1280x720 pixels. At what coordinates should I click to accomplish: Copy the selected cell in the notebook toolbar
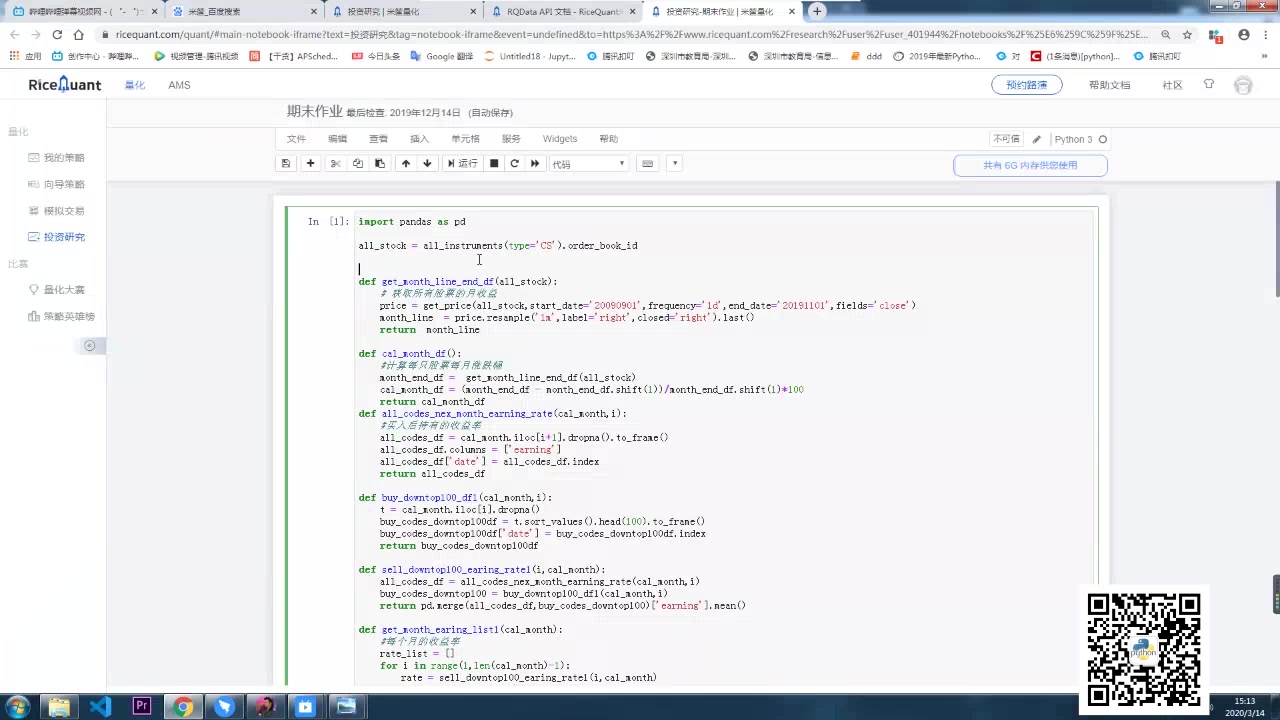(357, 163)
